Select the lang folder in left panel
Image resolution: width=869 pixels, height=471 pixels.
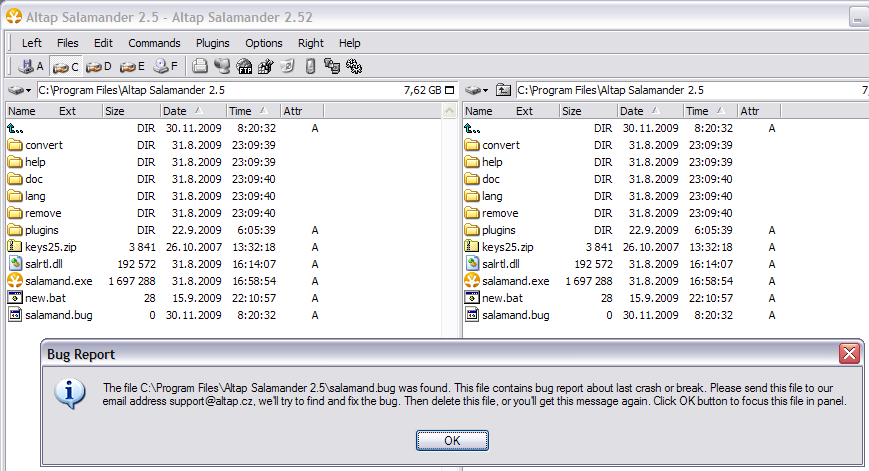click(x=27, y=196)
